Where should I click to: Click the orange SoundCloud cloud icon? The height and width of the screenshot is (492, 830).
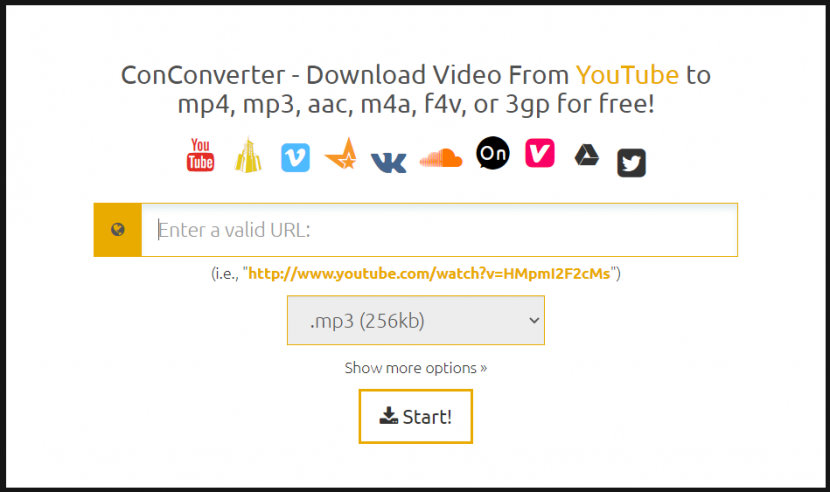[x=441, y=158]
